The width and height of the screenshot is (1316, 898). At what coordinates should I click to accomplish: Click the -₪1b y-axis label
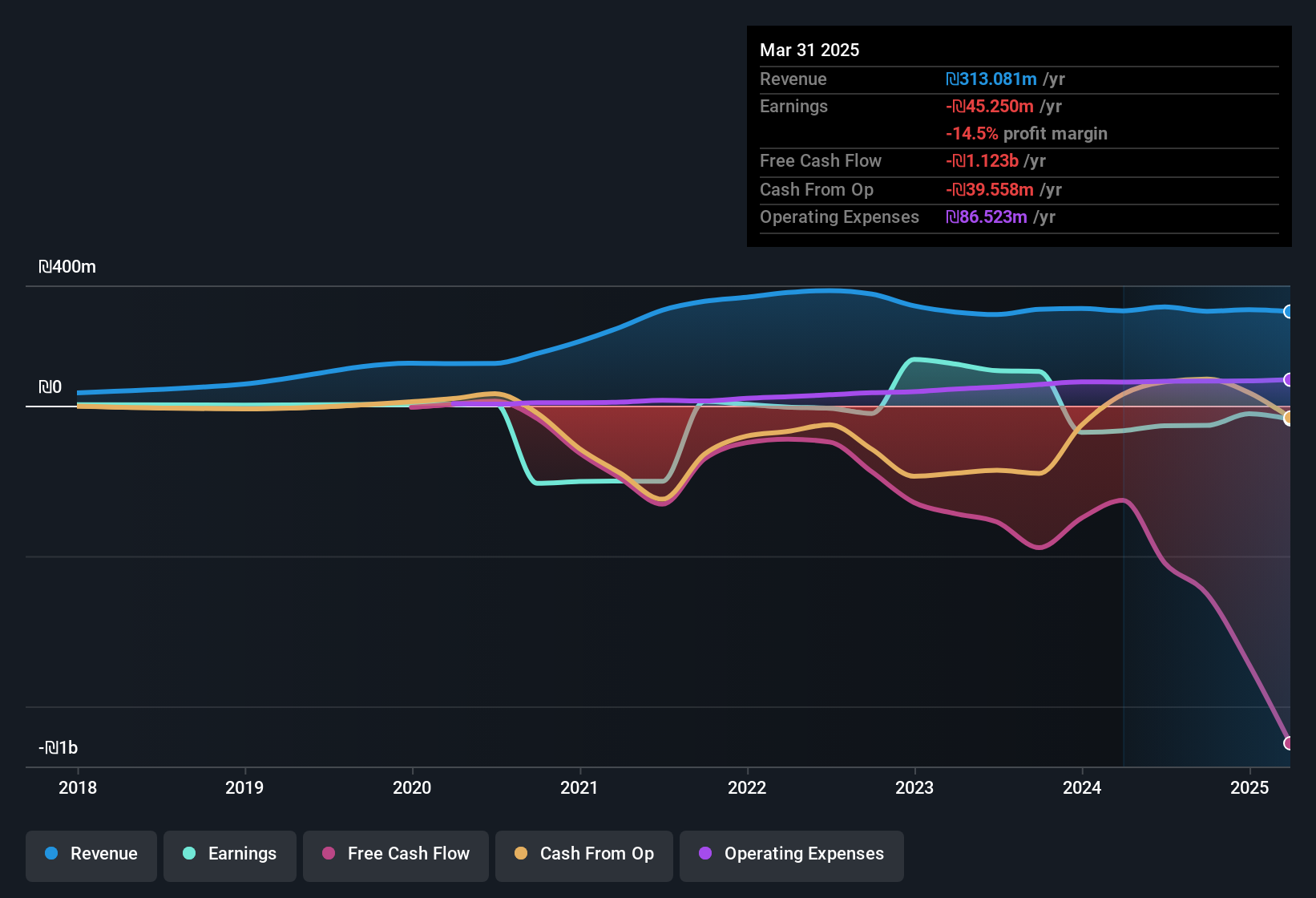tap(59, 748)
